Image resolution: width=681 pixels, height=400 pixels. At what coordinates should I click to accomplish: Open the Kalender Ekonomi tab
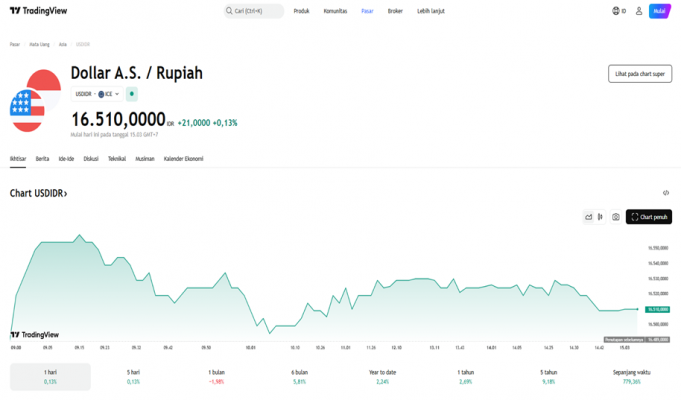(183, 159)
